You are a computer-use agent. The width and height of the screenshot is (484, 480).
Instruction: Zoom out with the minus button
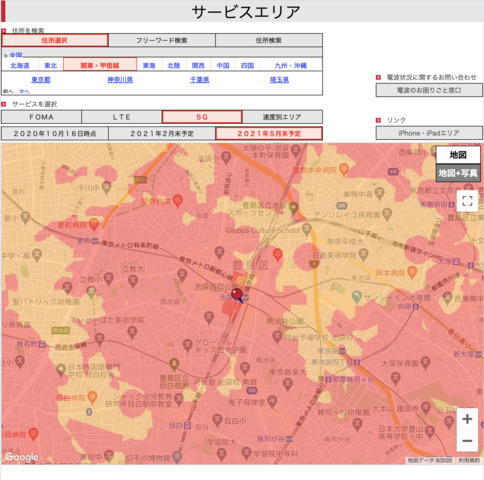tap(467, 441)
